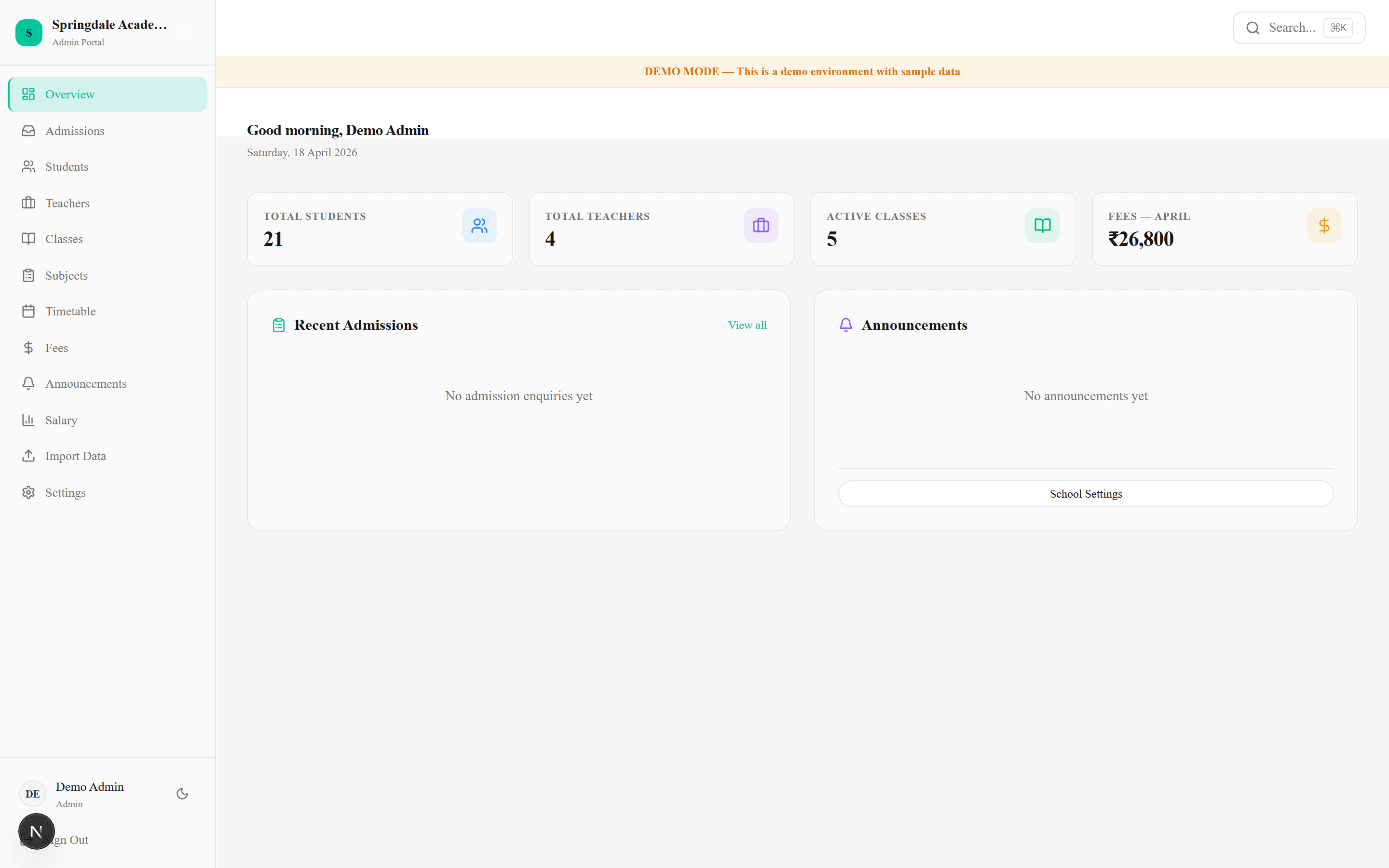Click the dollar icon on Fees April card
This screenshot has height=868, width=1389.
tap(1324, 225)
